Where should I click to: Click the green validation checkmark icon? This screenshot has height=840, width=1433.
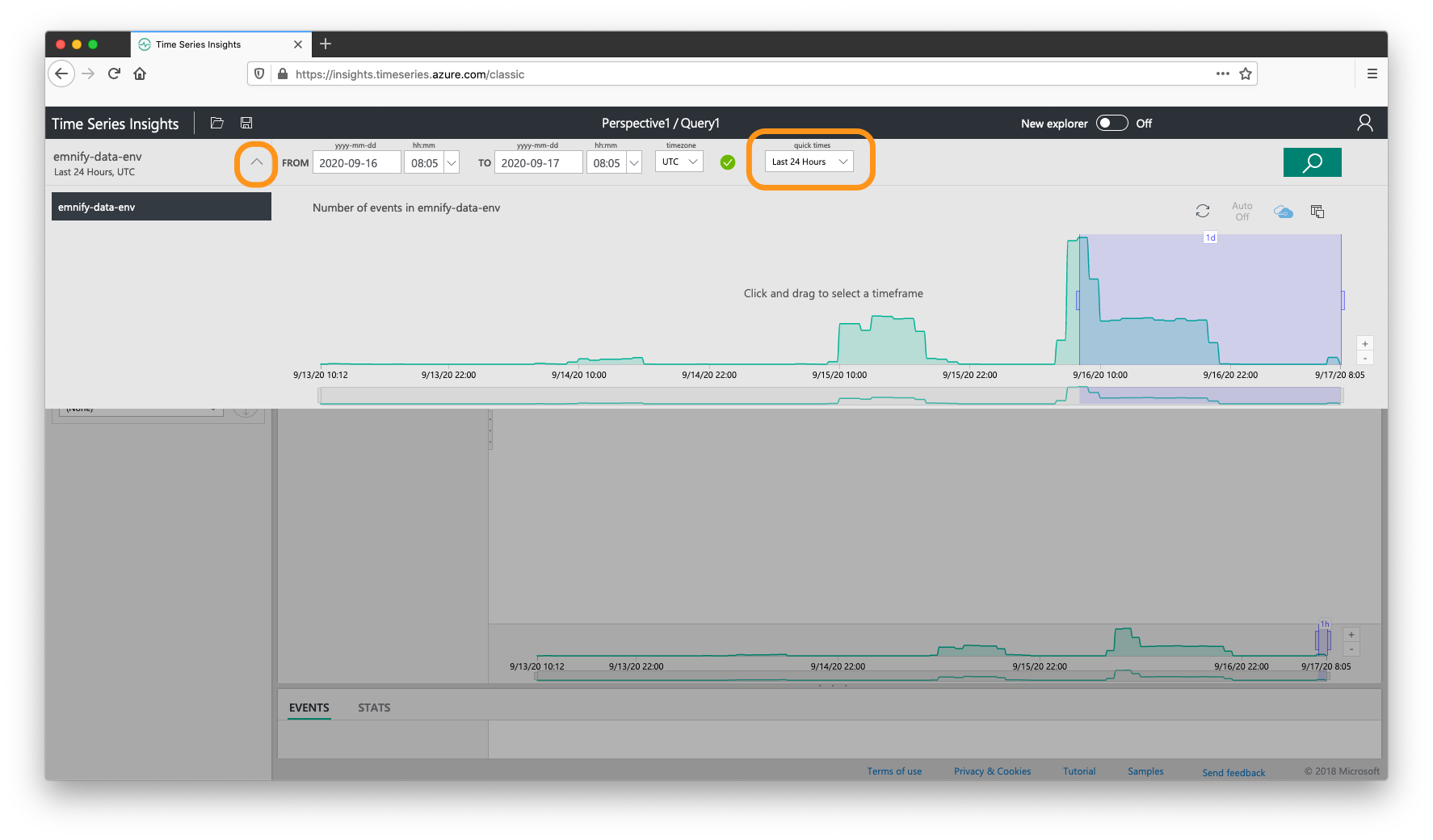(728, 162)
